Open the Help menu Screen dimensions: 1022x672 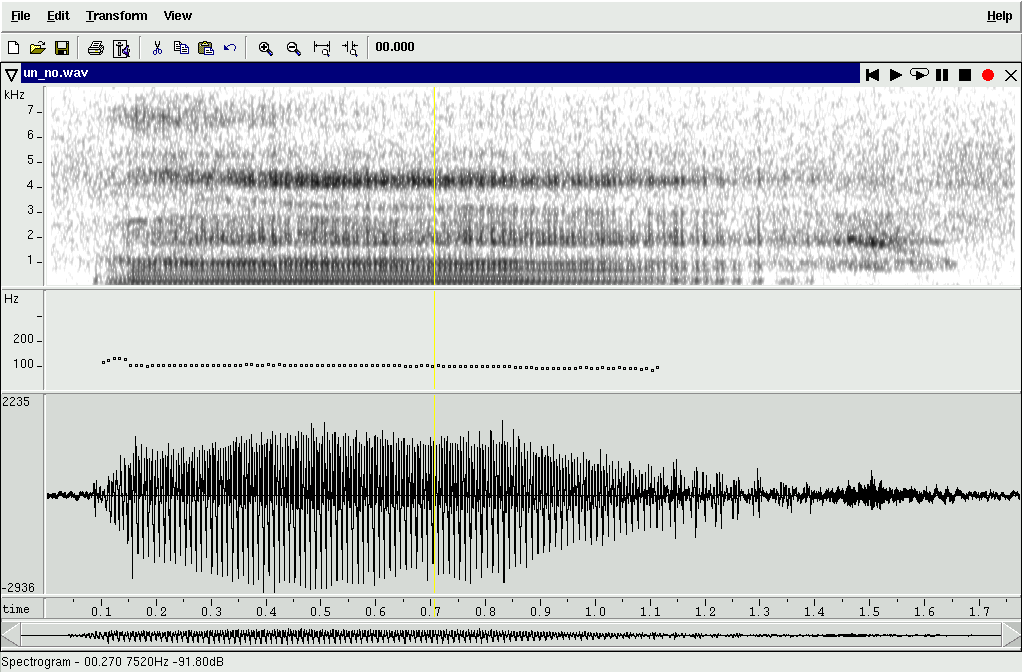click(999, 16)
